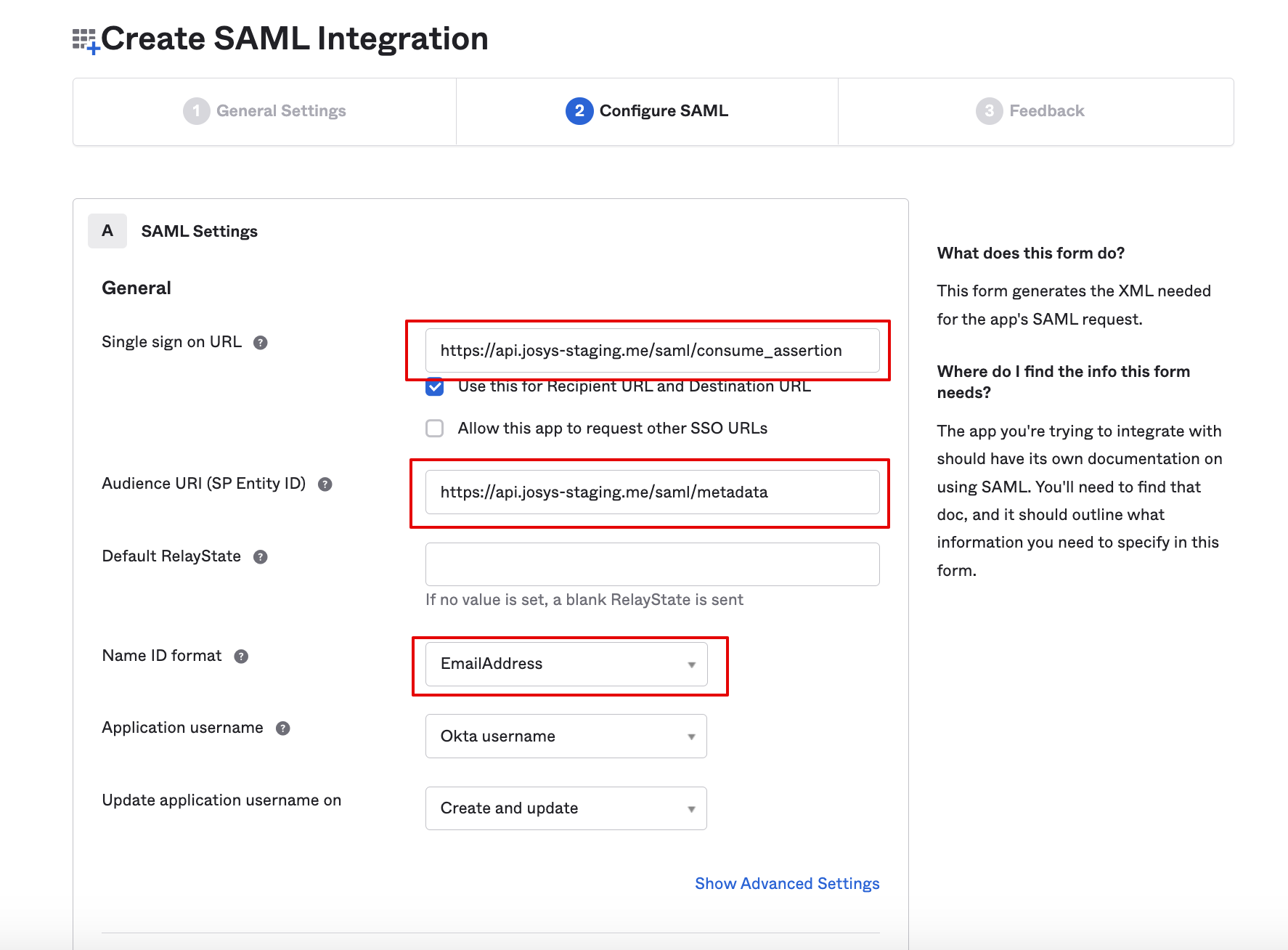Open Update application username on dropdown

(x=566, y=808)
